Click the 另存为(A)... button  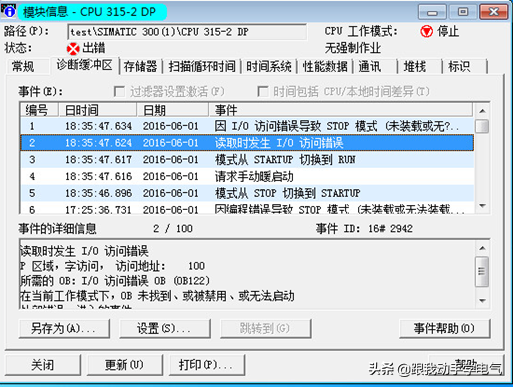(64, 329)
